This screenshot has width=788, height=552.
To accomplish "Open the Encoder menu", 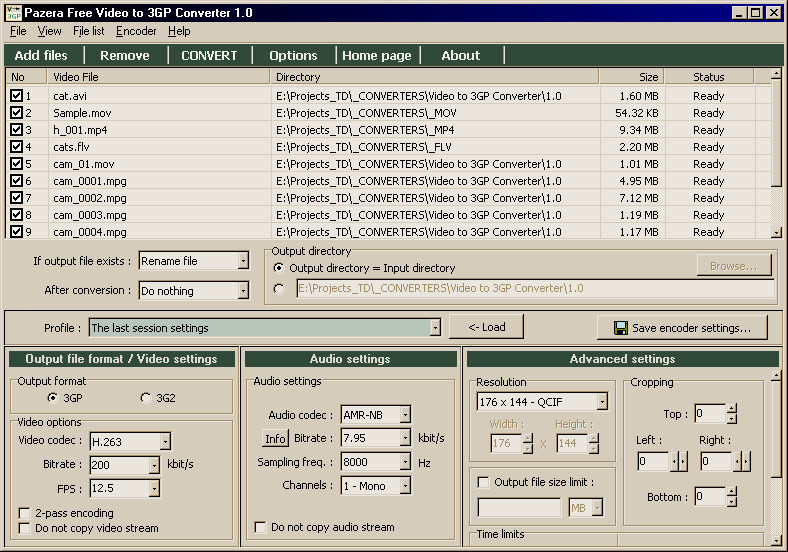I will click(x=136, y=31).
